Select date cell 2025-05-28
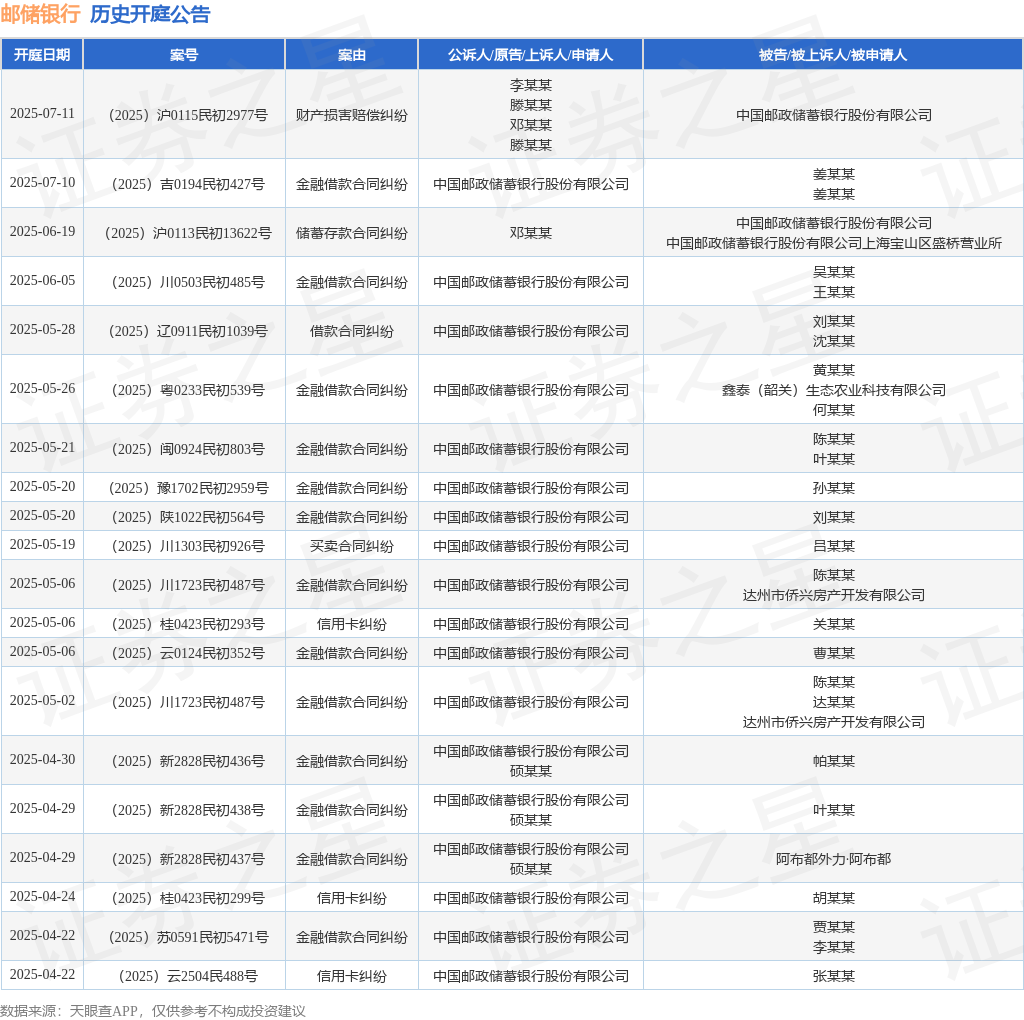Screen dimensions: 1024x1020 (42, 330)
